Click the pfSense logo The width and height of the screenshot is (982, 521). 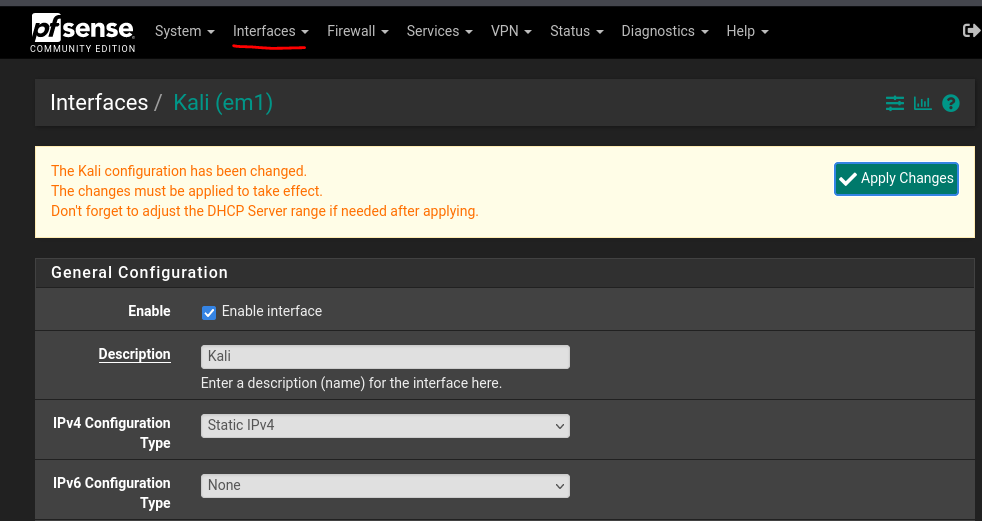point(82,32)
